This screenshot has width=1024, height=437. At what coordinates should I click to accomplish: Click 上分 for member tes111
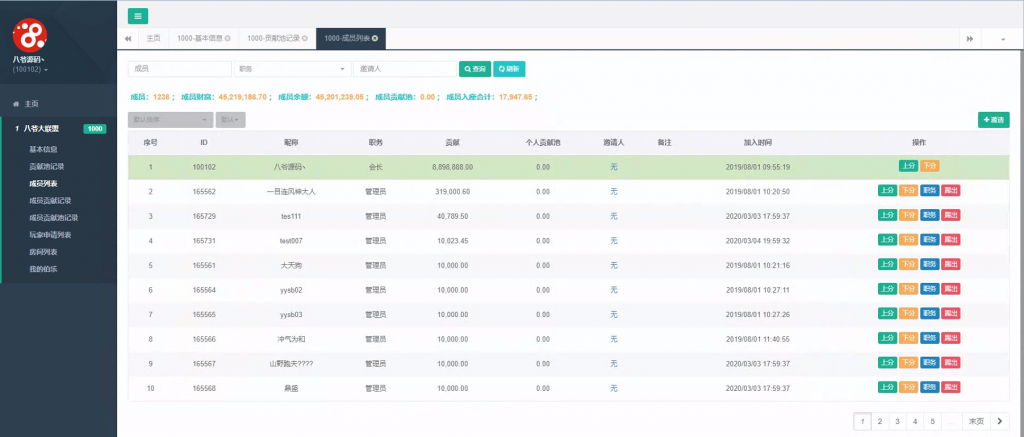886,215
